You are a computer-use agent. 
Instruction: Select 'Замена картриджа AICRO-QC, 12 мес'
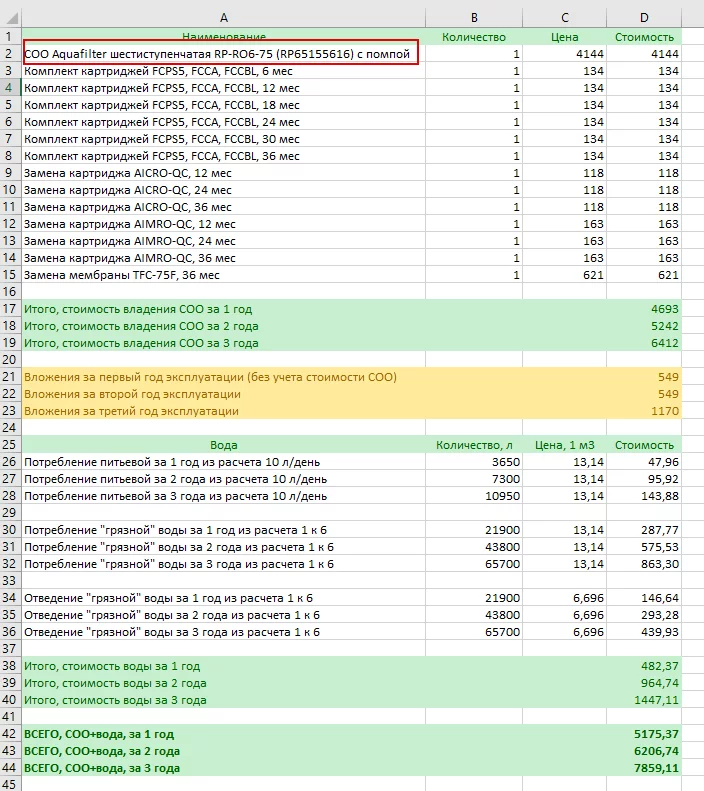pos(223,173)
